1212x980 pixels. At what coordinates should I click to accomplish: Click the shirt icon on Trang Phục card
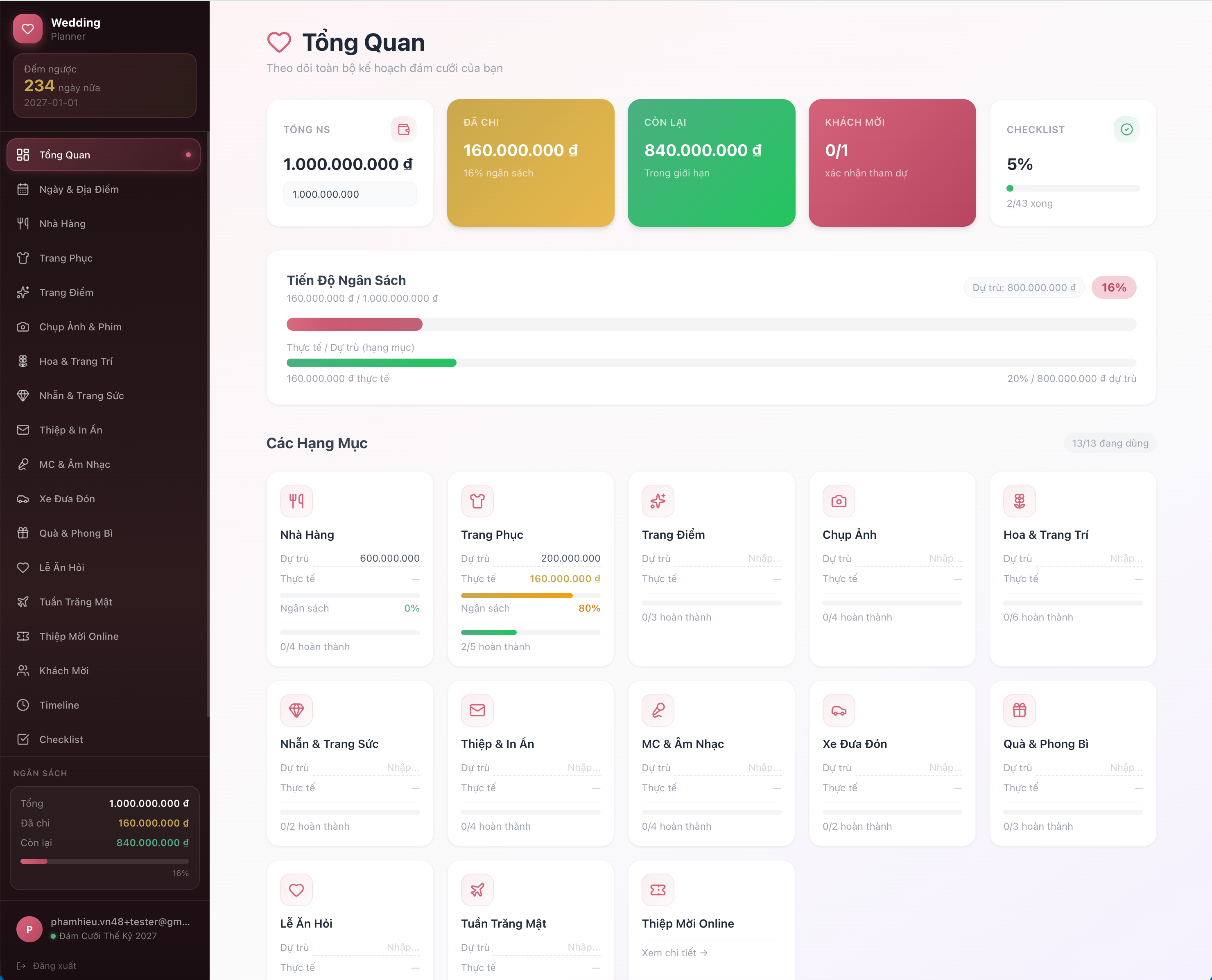[477, 501]
